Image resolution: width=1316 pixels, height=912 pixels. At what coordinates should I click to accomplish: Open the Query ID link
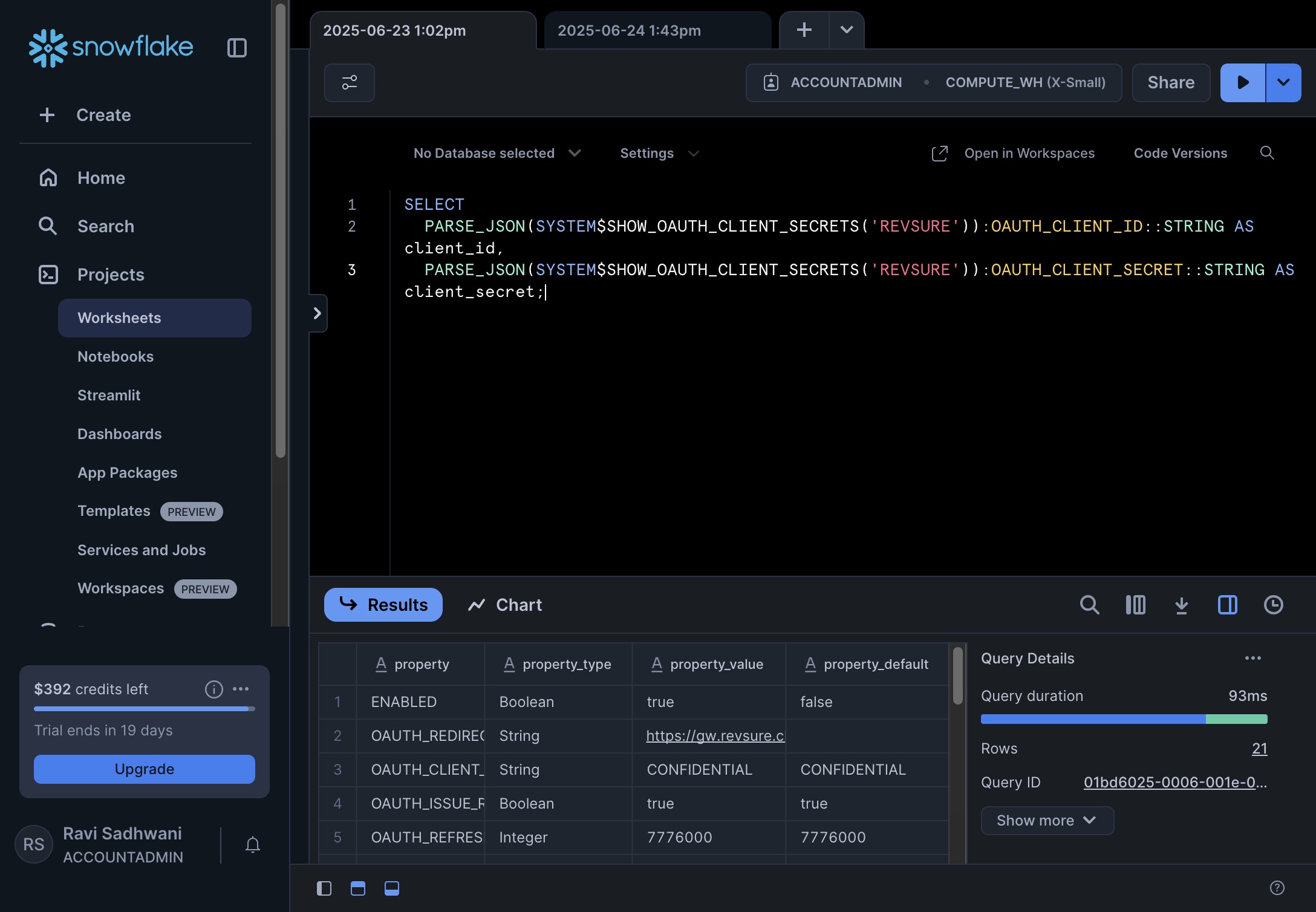(x=1174, y=782)
